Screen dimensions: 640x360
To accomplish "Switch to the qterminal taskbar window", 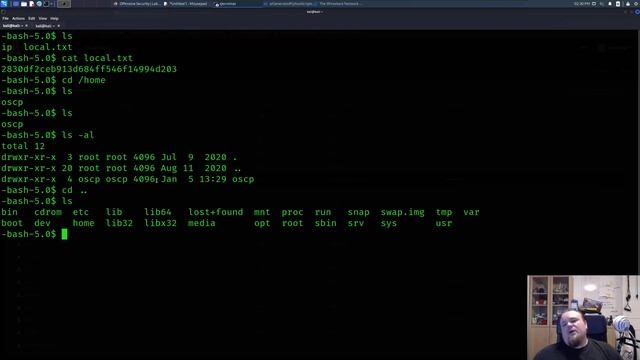I will pyautogui.click(x=237, y=4).
